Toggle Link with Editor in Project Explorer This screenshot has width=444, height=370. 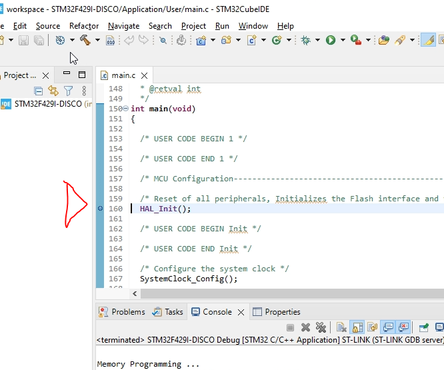click(53, 91)
